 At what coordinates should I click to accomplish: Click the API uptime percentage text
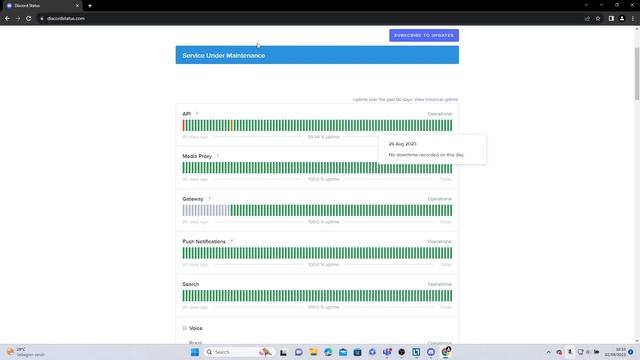[x=323, y=137]
